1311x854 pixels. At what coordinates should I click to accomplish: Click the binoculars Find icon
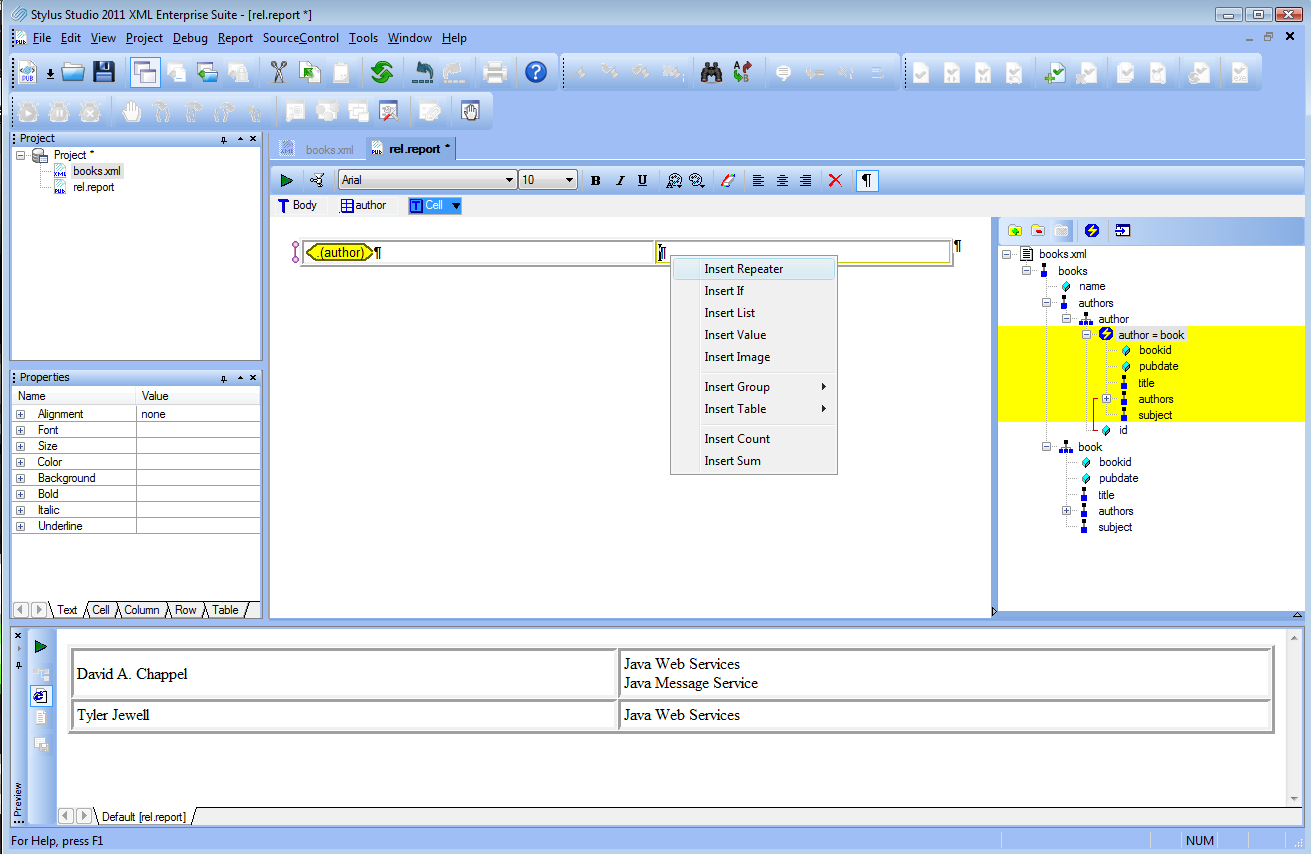(x=712, y=72)
